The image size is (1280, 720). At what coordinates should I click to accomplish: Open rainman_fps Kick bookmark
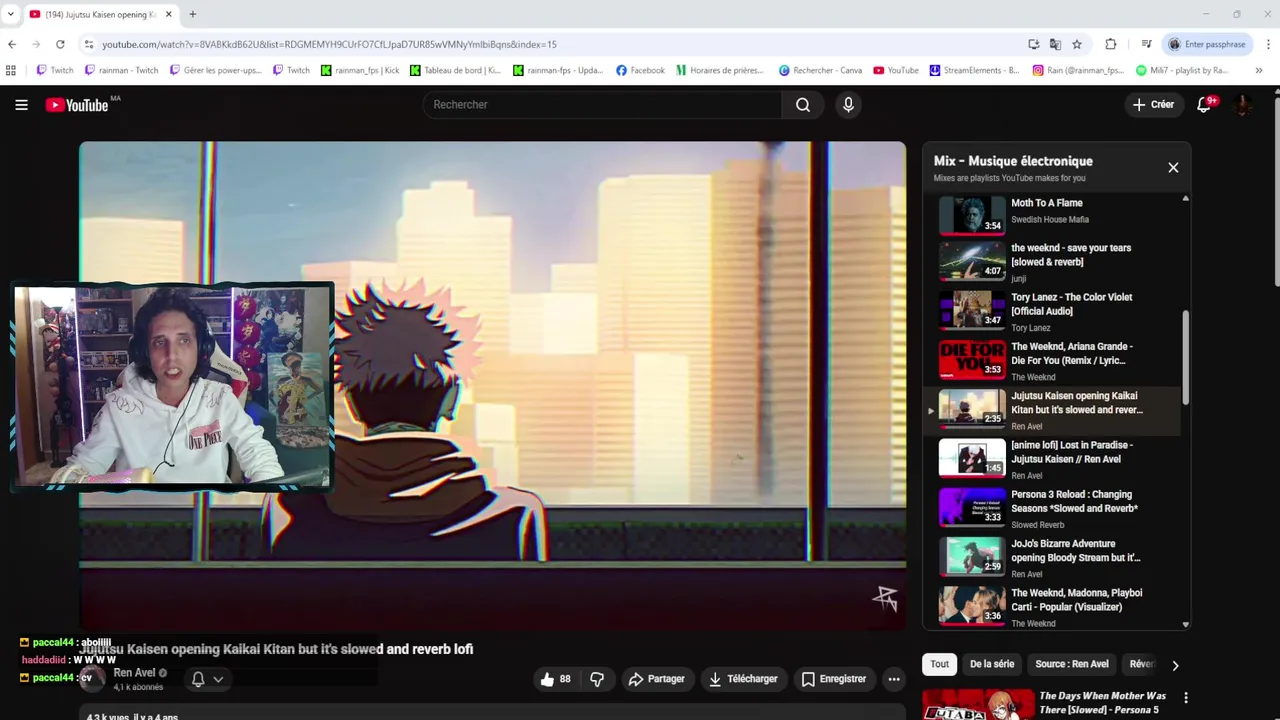360,70
